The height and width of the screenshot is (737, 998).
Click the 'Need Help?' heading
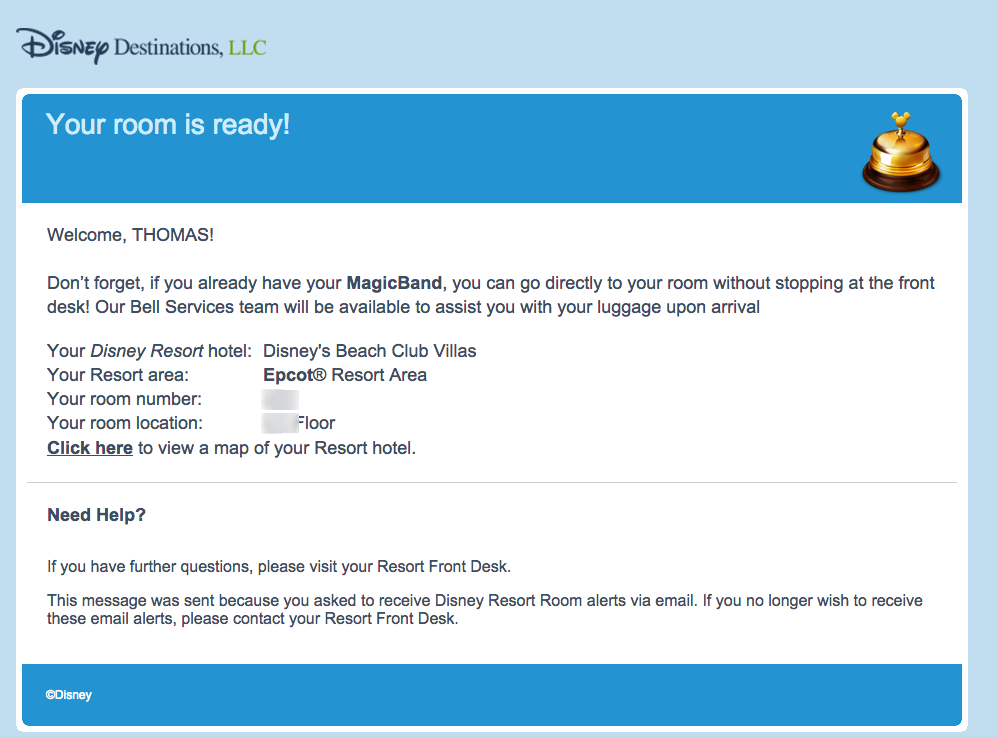97,515
